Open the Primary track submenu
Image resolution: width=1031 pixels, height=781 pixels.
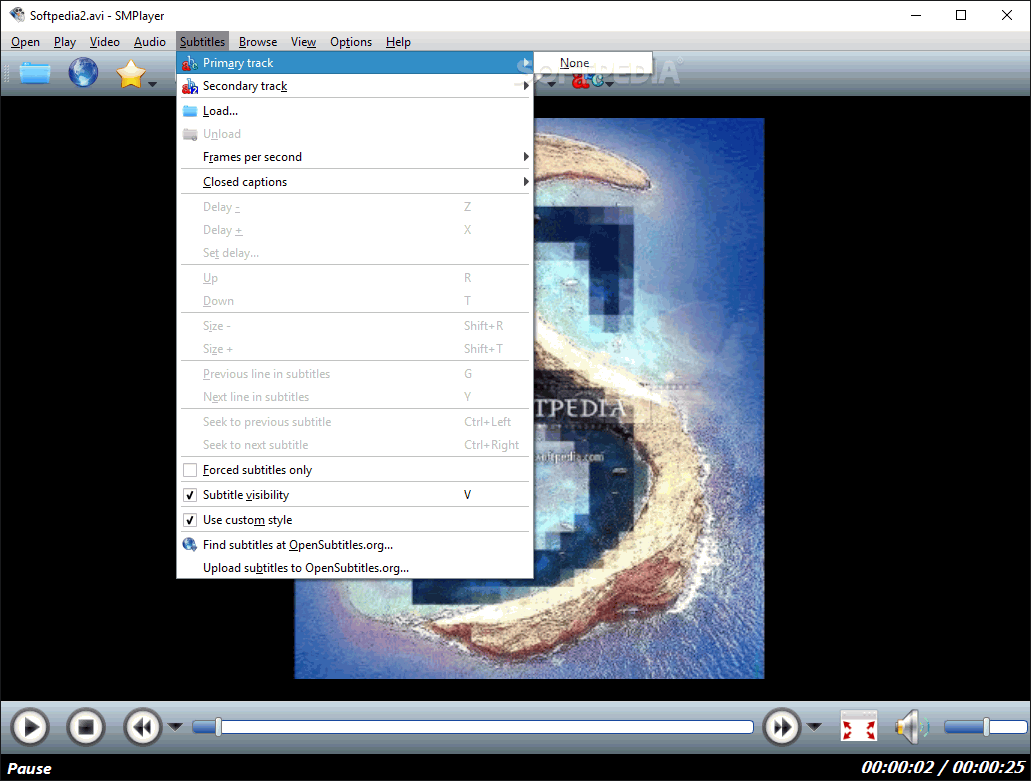[x=355, y=63]
